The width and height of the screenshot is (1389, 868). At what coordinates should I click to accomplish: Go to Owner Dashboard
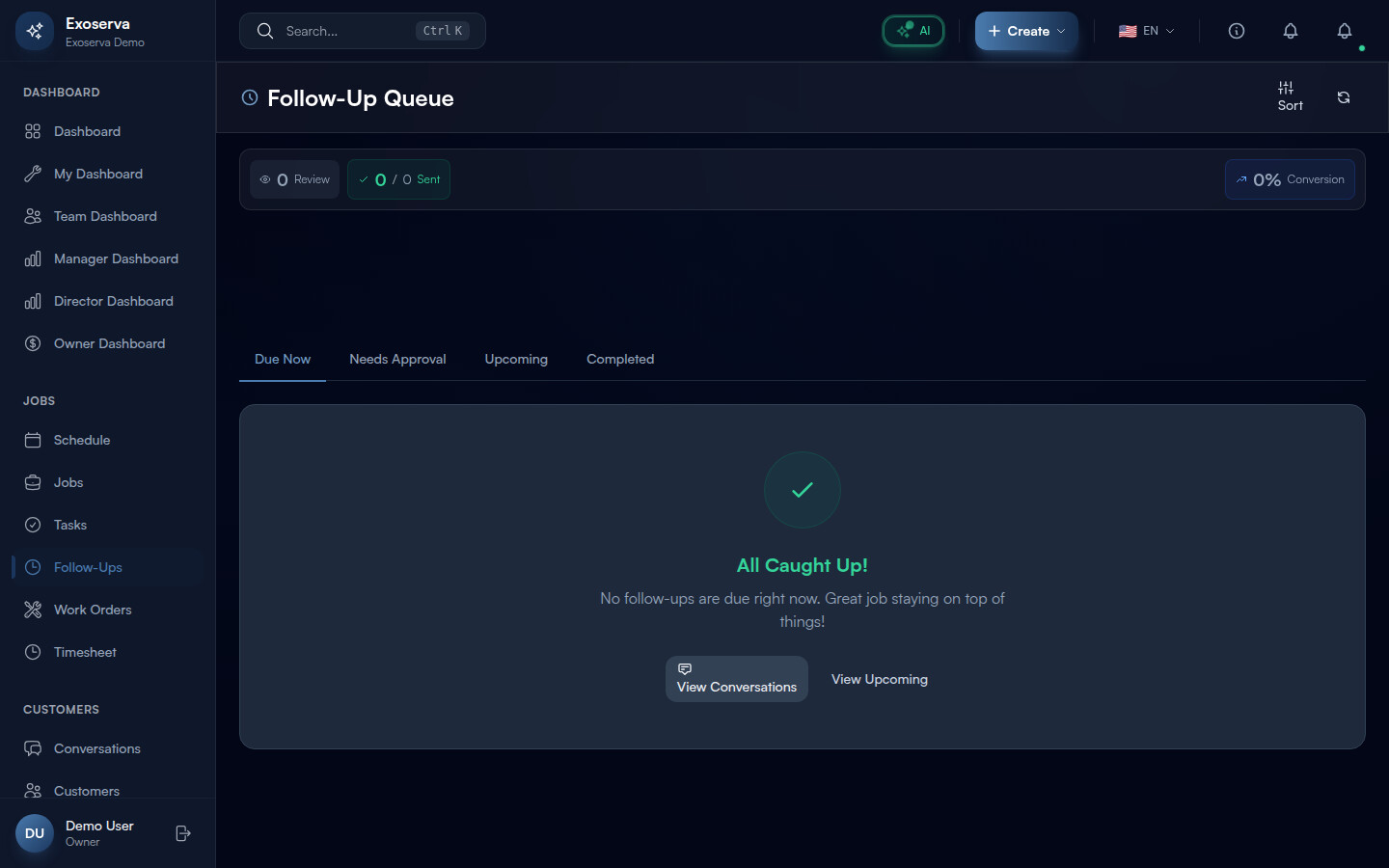pos(109,343)
